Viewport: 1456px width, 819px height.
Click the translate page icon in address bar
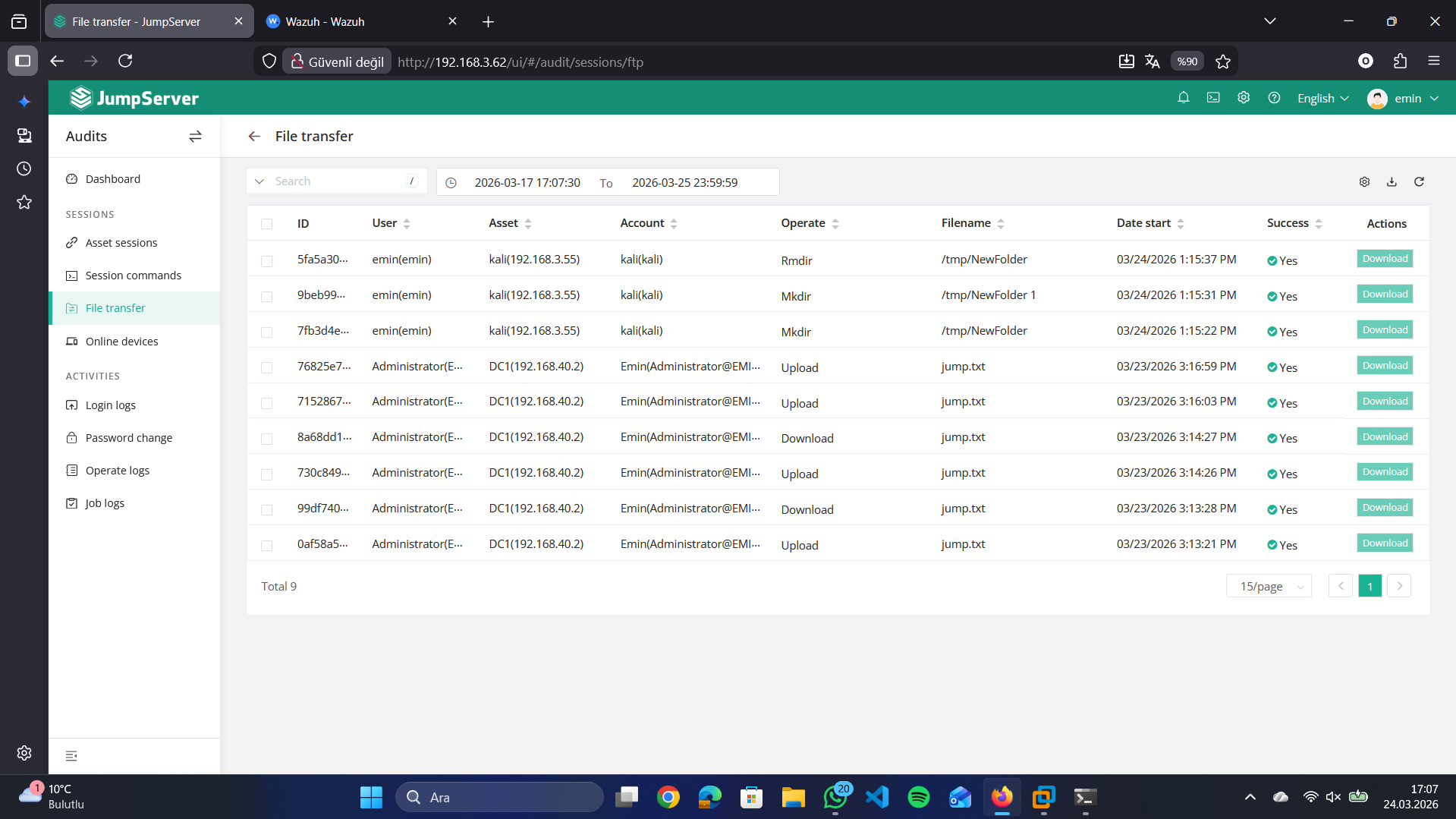[1152, 61]
